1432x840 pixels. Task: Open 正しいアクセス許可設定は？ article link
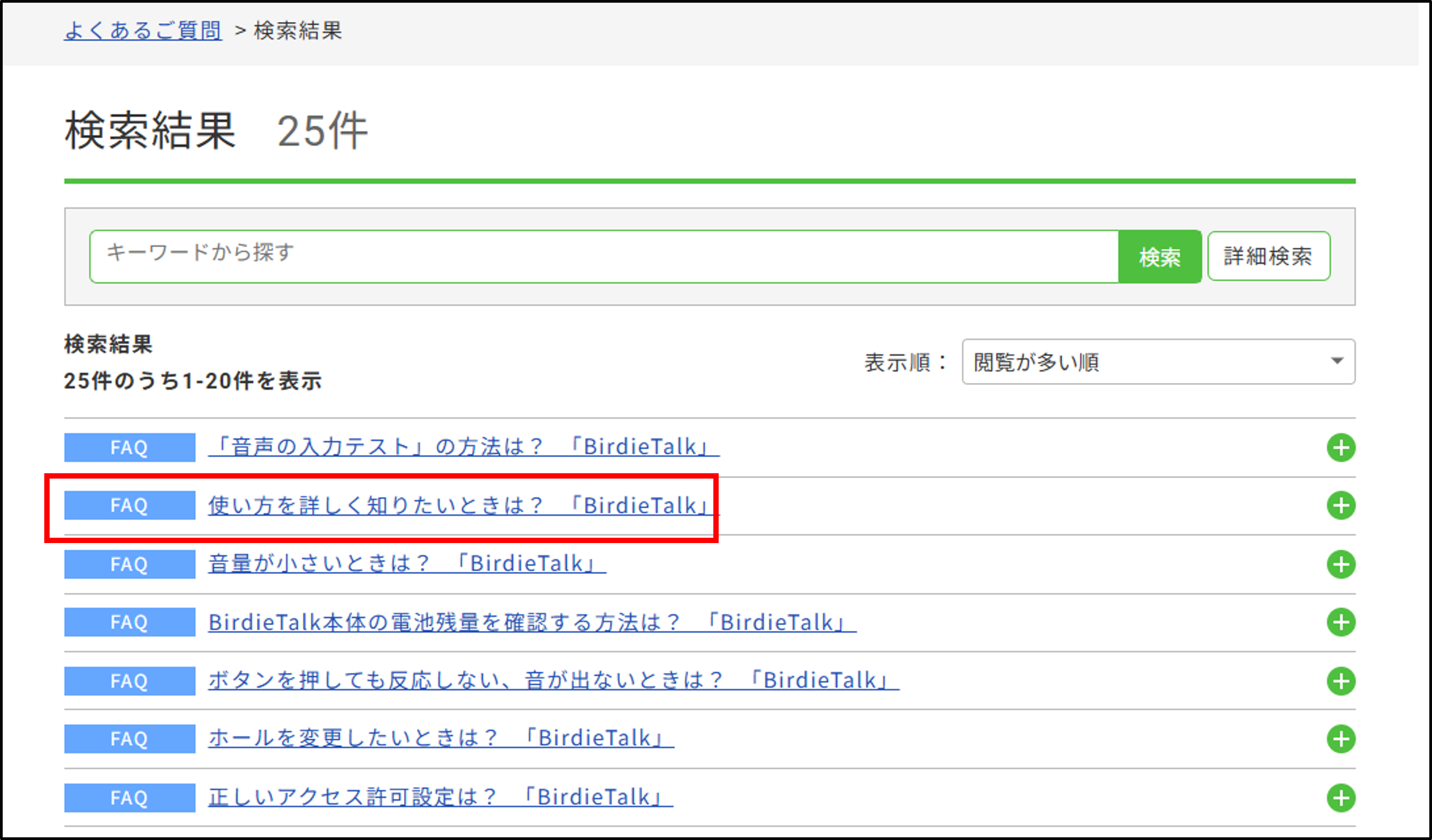[x=440, y=797]
